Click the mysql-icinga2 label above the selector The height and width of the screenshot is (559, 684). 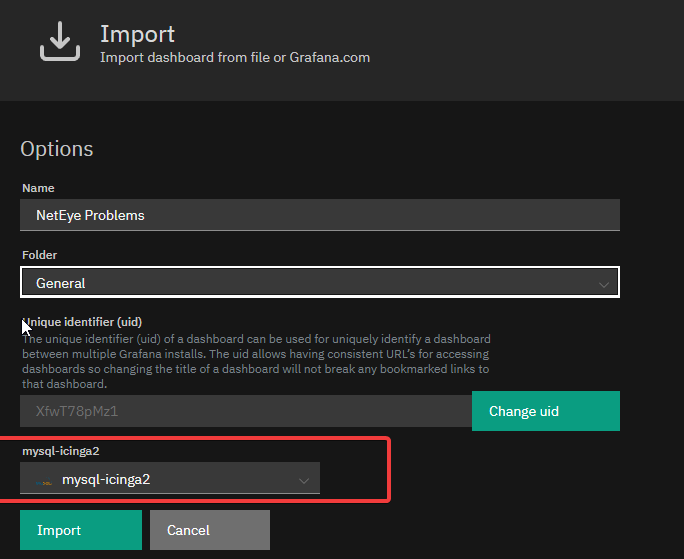pyautogui.click(x=63, y=451)
